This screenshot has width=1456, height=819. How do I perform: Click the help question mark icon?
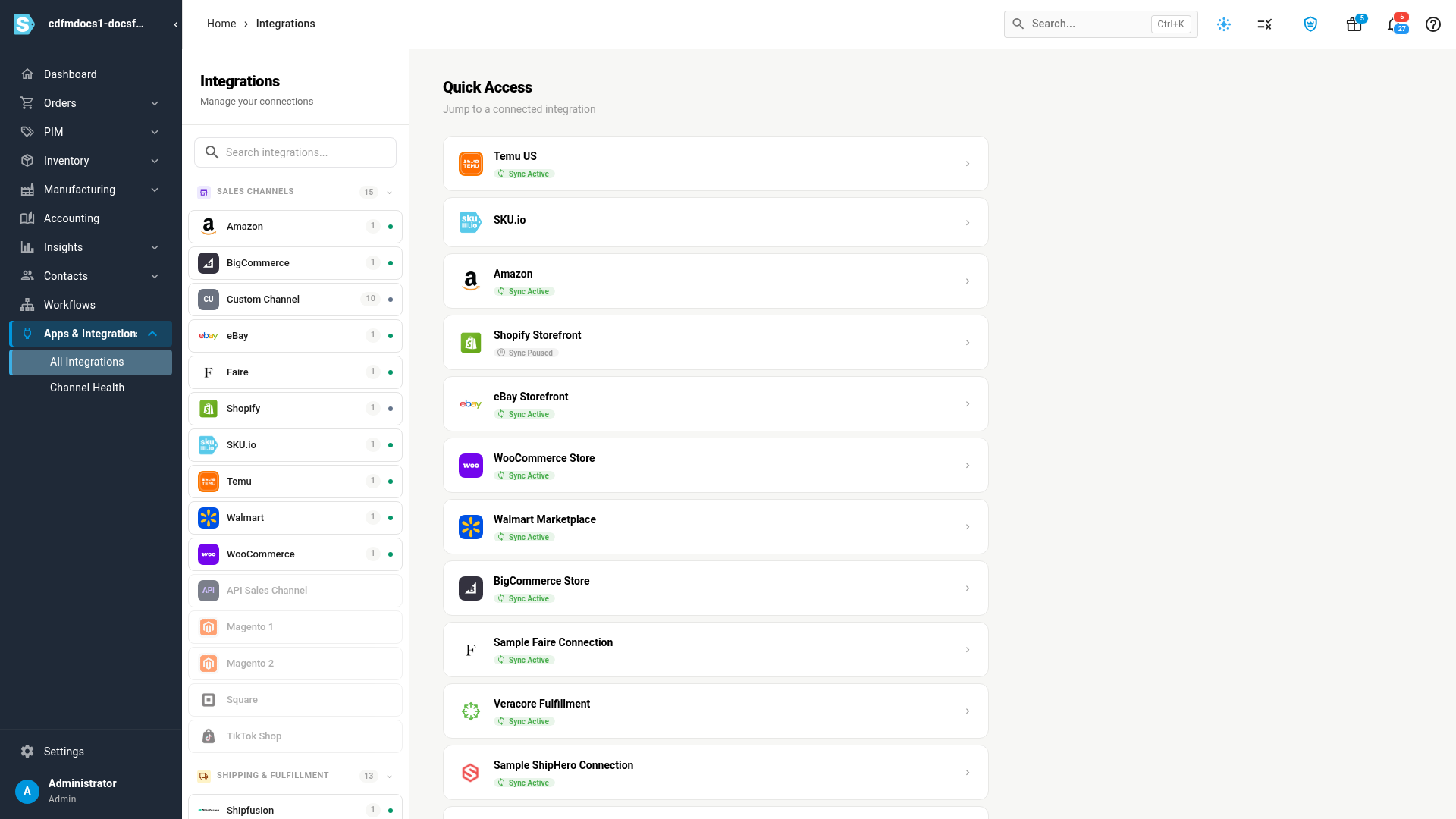tap(1433, 24)
